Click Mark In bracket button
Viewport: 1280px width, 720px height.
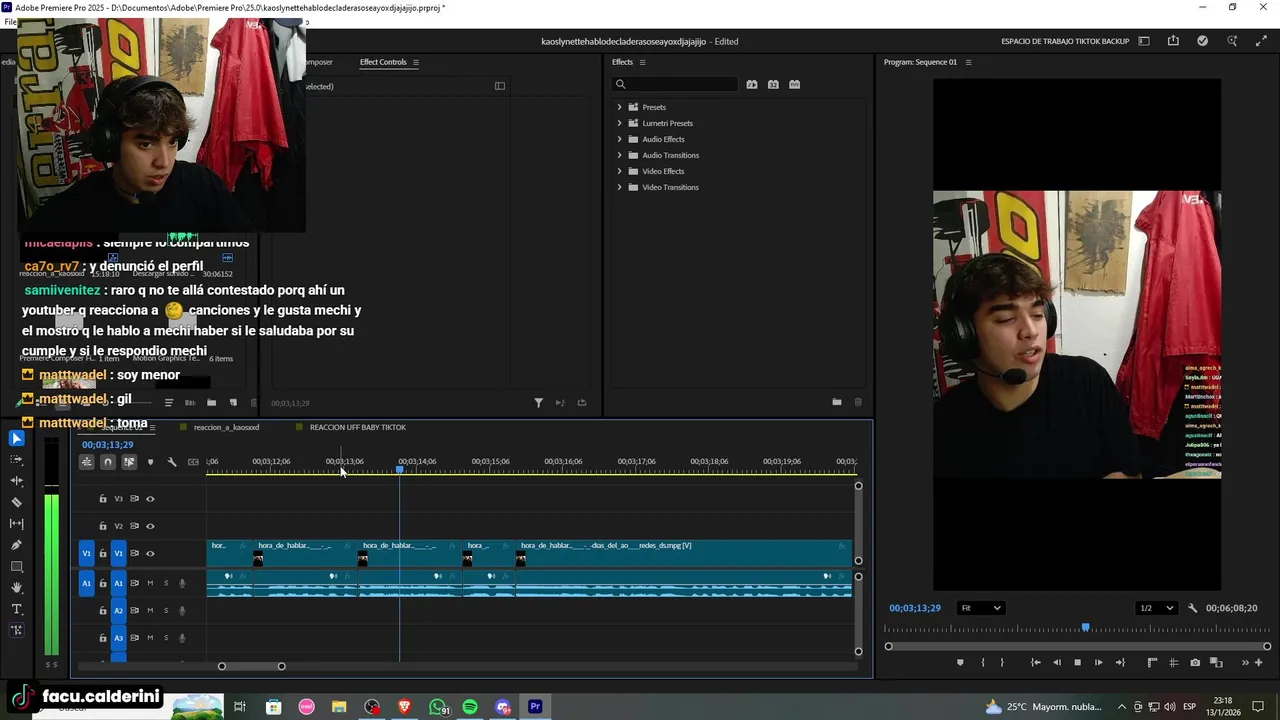pyautogui.click(x=982, y=662)
